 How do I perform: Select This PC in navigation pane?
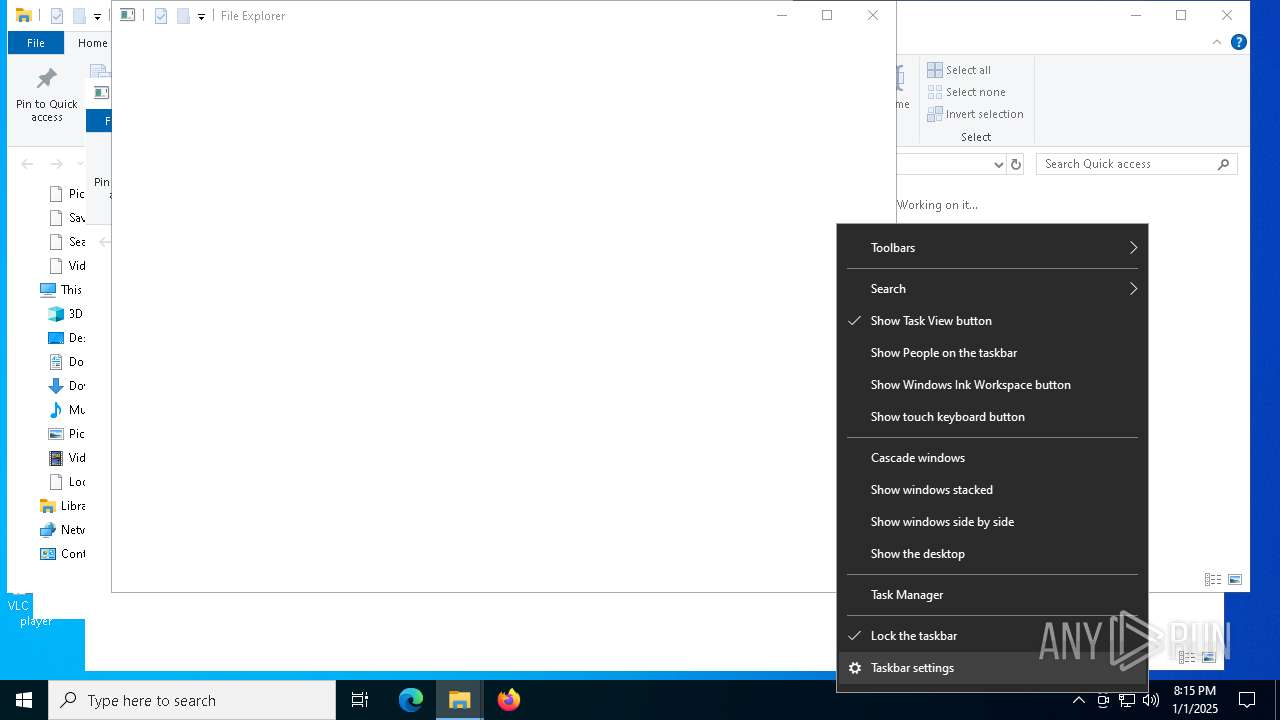(x=61, y=290)
